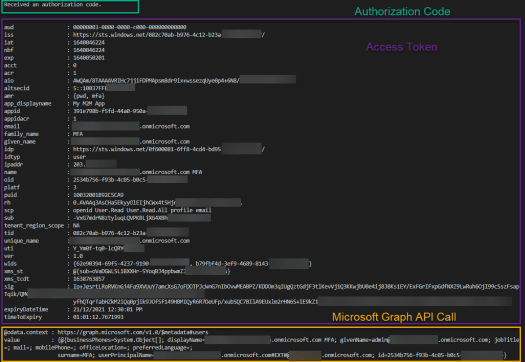This screenshot has height=362, width=525.
Task: Click the "NA" value beside tenant_region_scope
Action: [76, 226]
